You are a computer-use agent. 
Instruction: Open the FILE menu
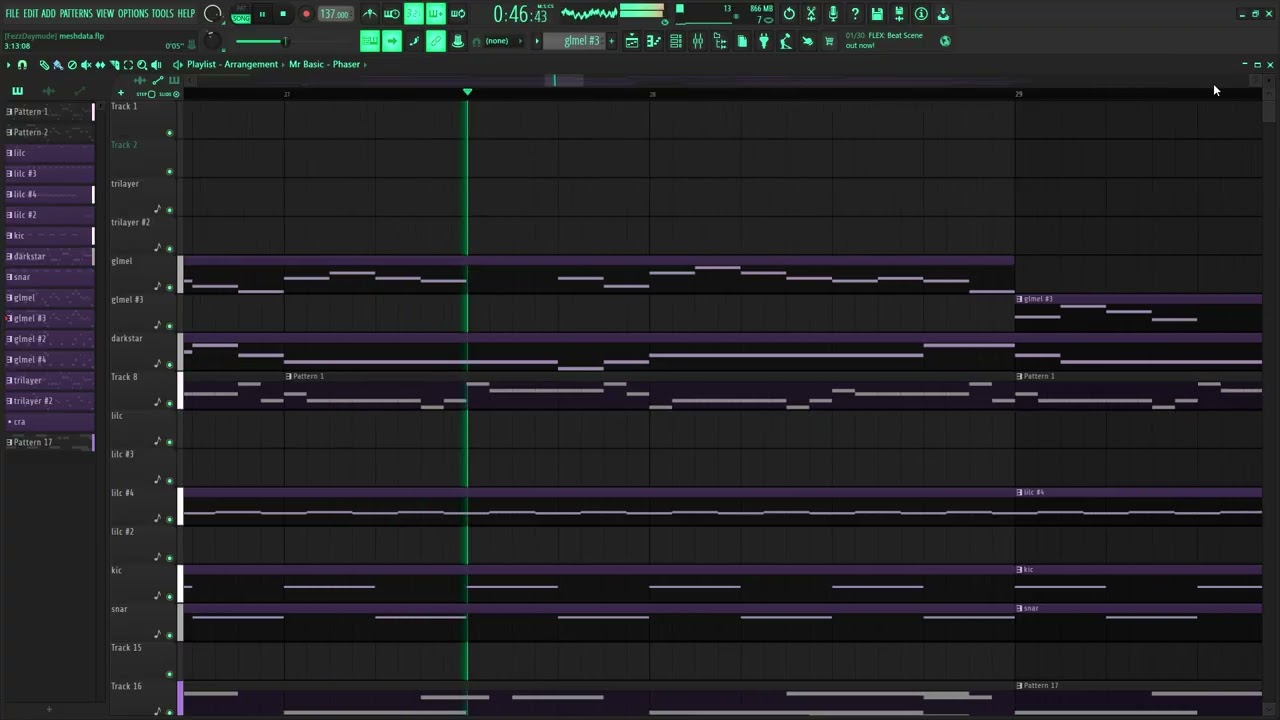point(12,14)
